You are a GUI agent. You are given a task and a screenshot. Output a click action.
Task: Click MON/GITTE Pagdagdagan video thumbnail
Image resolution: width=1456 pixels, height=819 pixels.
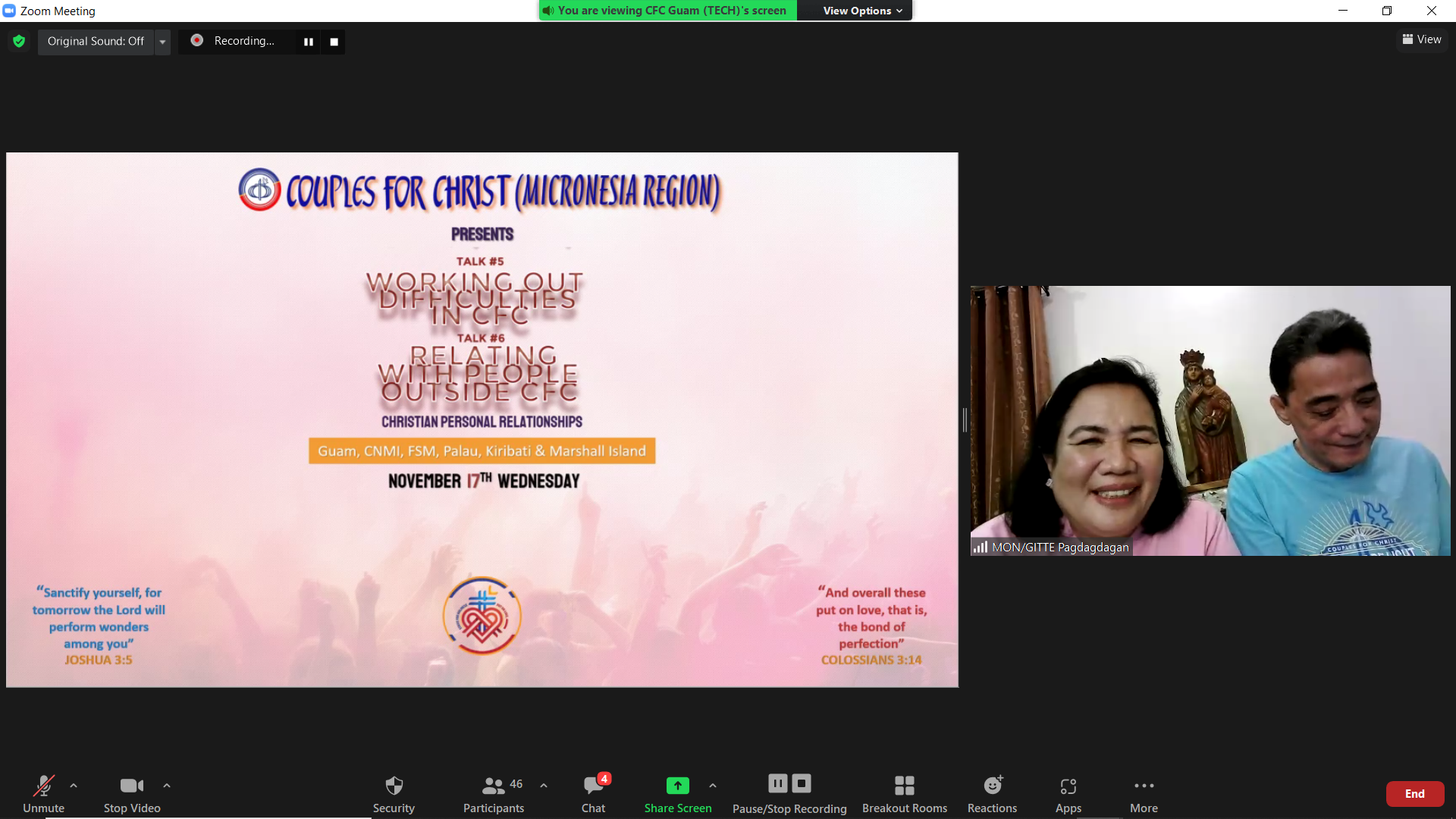[x=1210, y=421]
